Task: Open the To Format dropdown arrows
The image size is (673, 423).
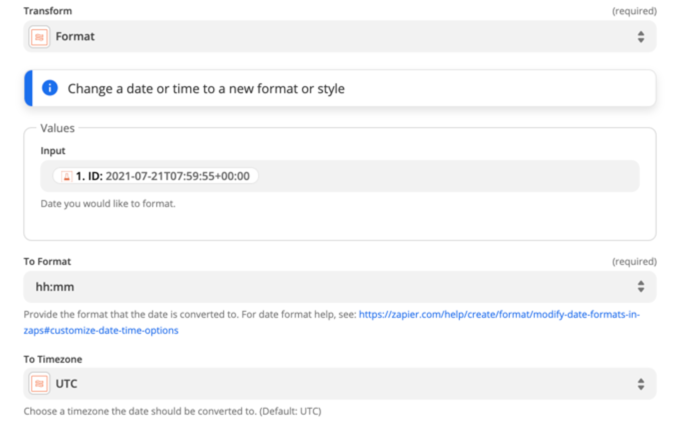Action: tap(641, 287)
